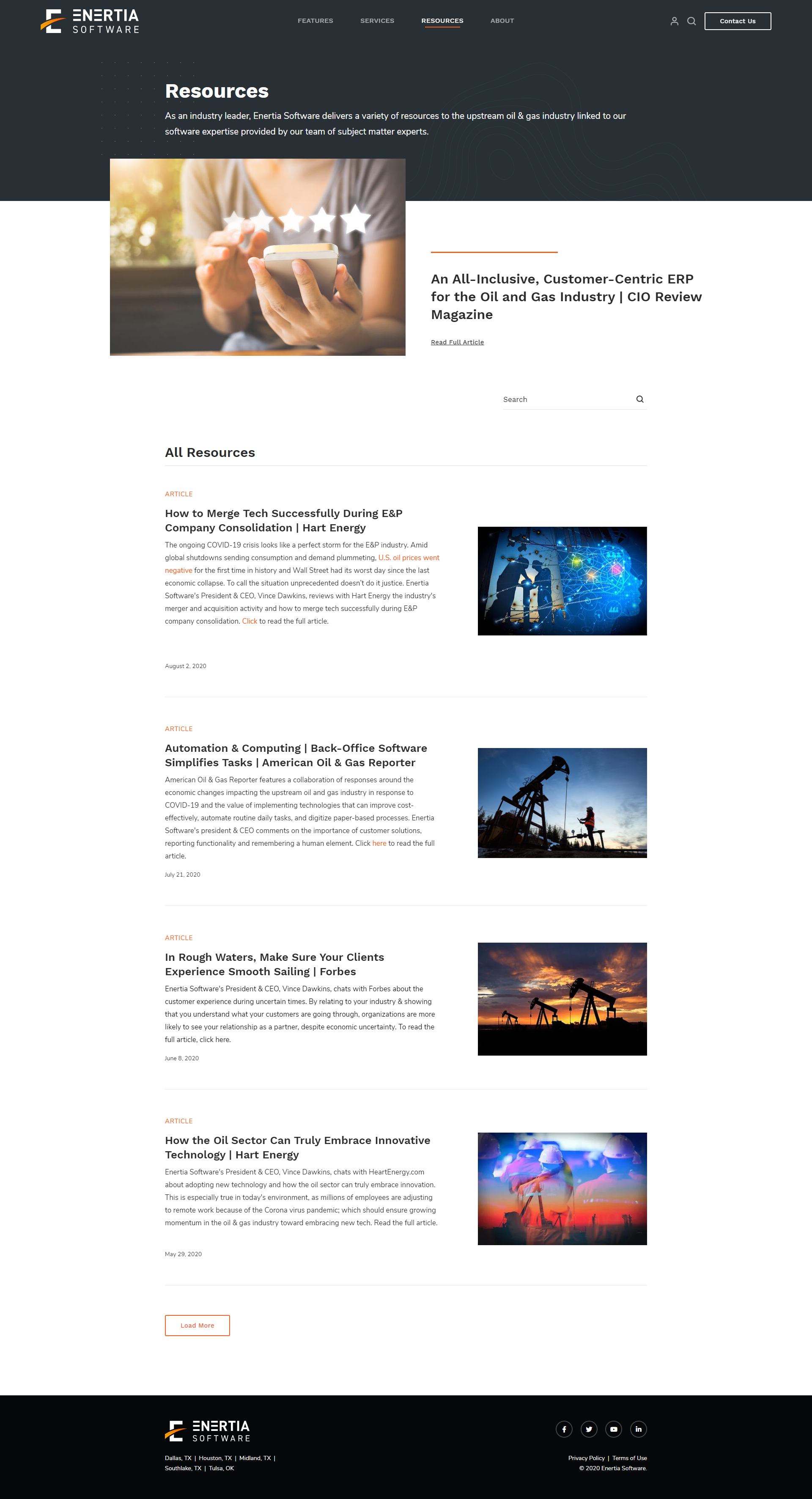Click the Resources navigation tab

(x=443, y=20)
